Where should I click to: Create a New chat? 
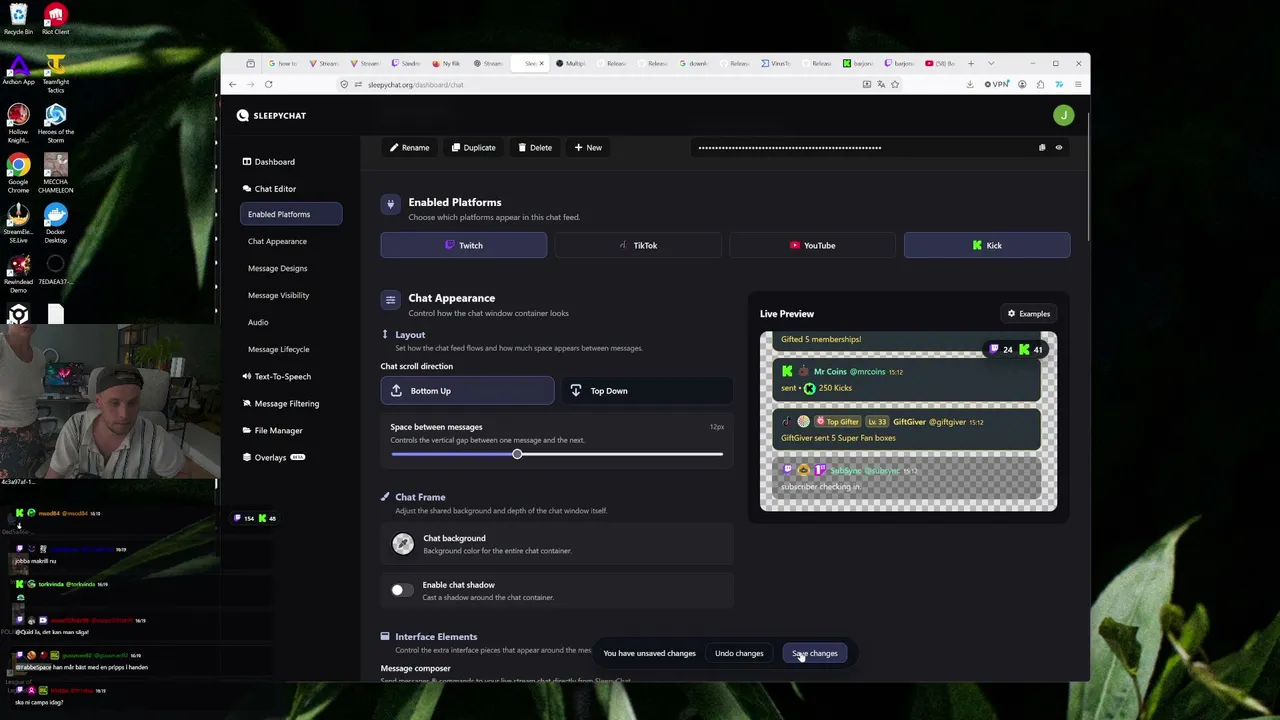click(588, 147)
